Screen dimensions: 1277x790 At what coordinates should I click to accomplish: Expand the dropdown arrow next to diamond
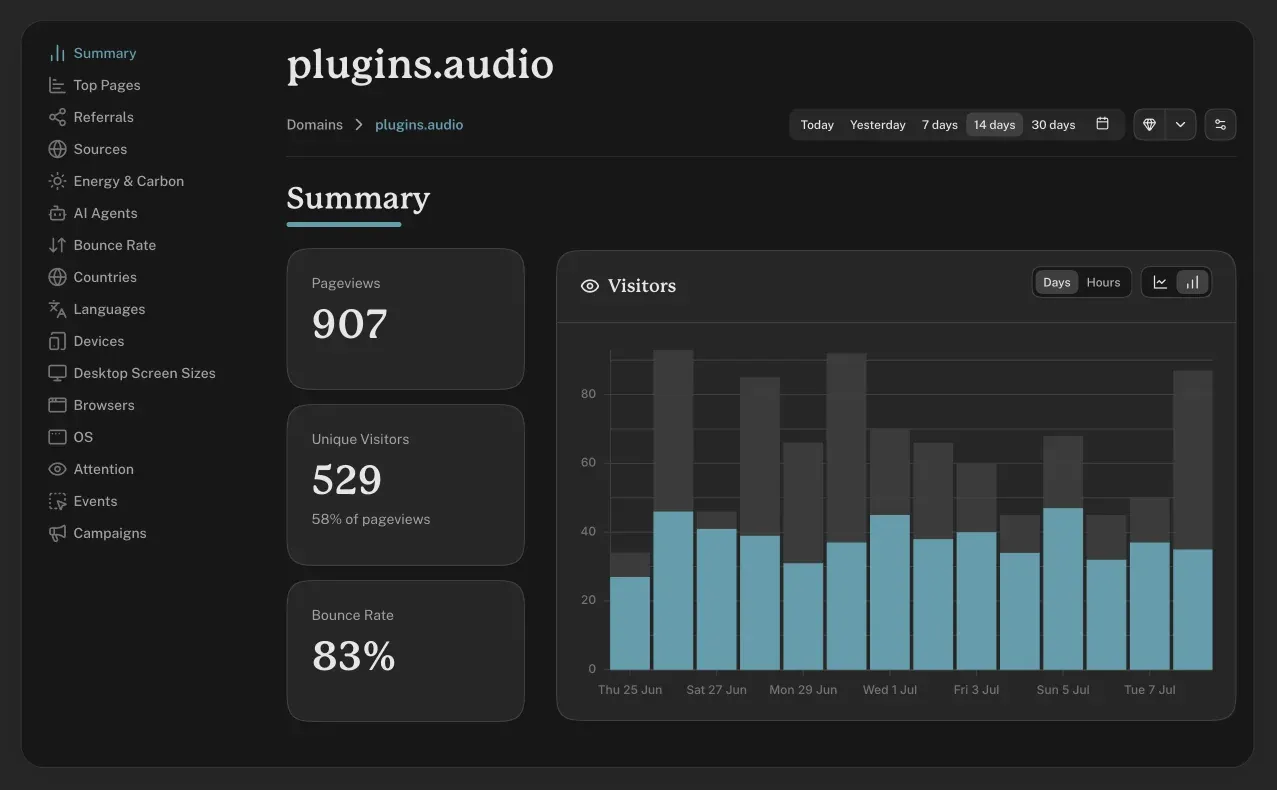(x=1181, y=124)
